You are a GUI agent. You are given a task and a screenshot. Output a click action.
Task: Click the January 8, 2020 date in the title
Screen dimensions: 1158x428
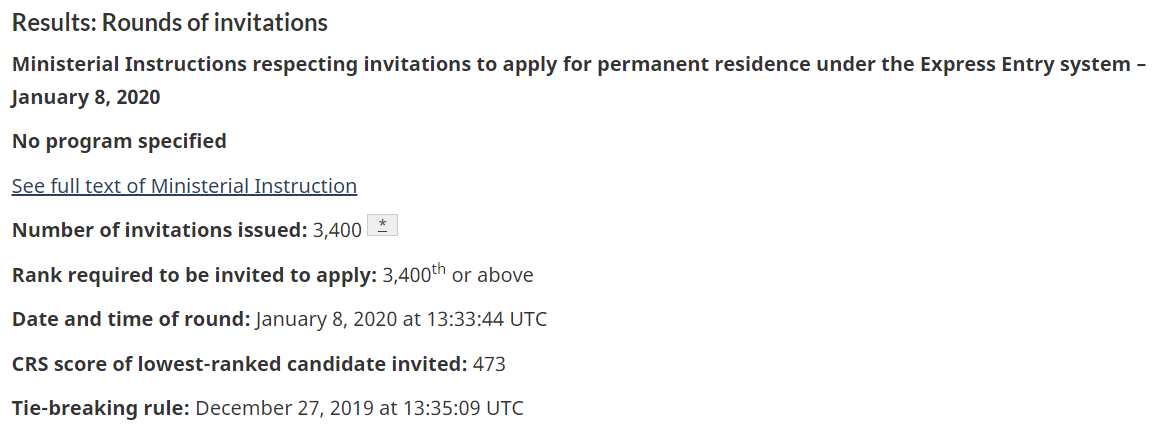[86, 98]
